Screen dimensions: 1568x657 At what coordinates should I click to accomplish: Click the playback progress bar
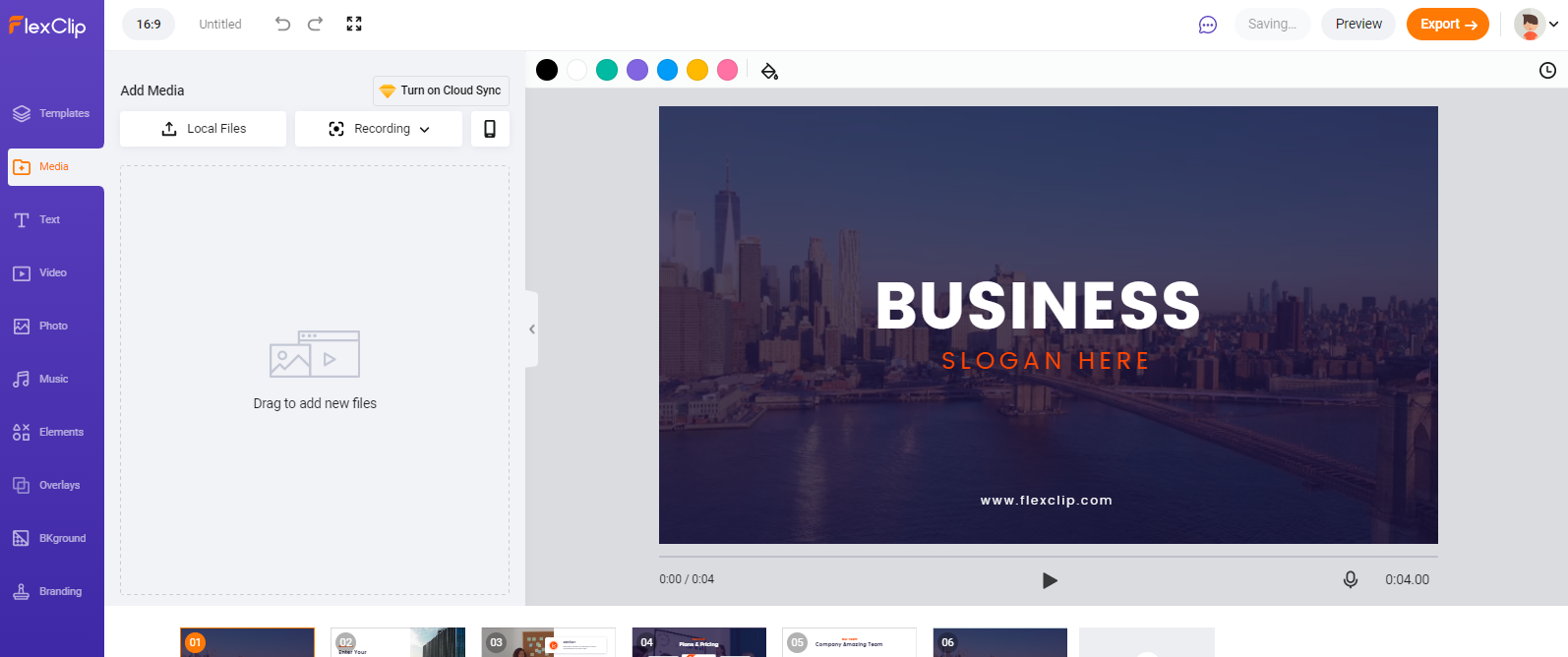click(x=1049, y=557)
